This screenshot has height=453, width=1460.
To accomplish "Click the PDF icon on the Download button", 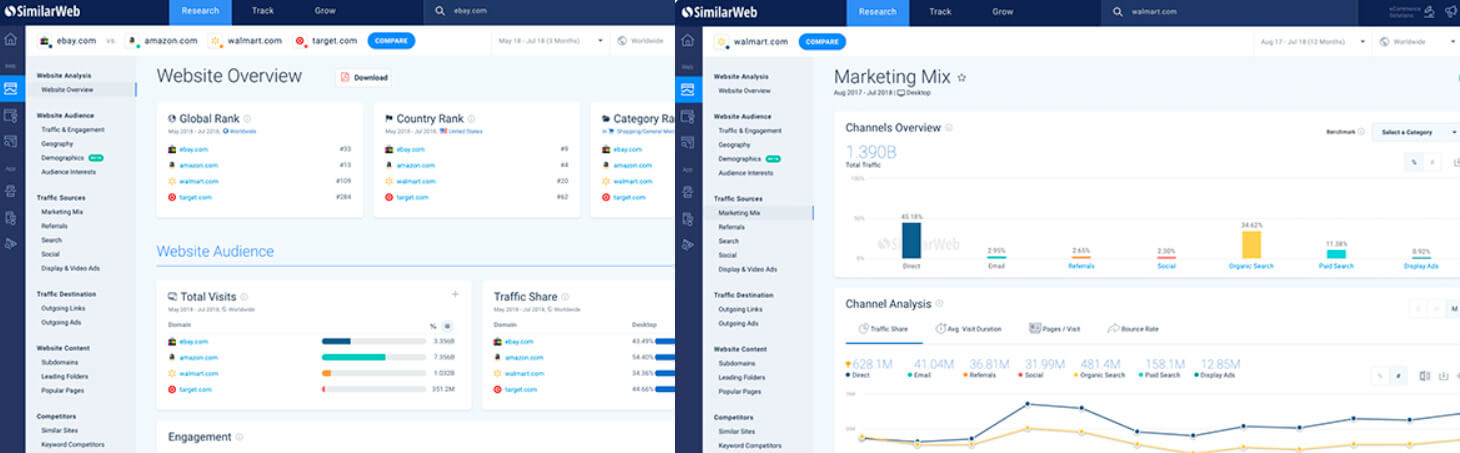I will pos(345,77).
